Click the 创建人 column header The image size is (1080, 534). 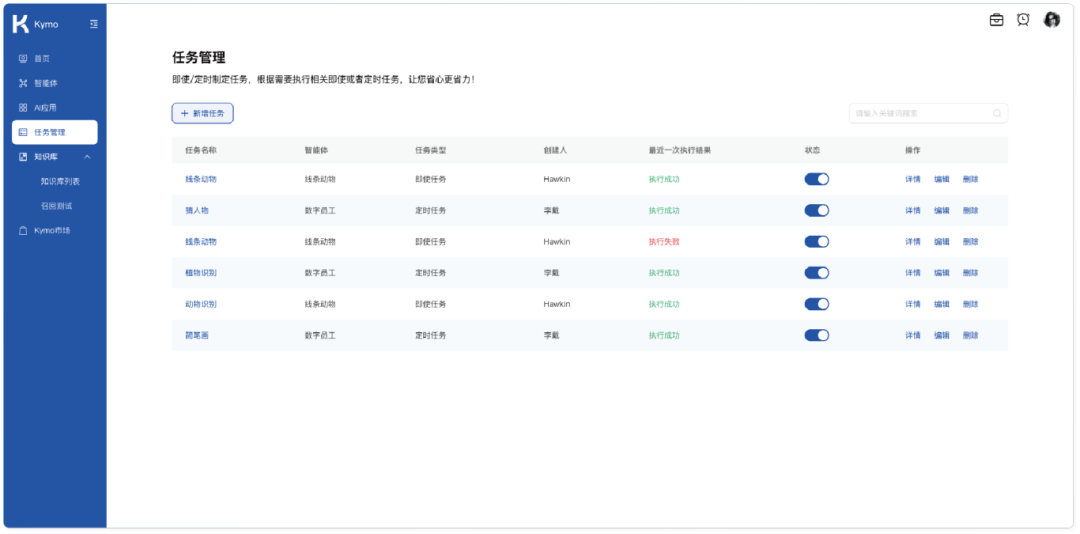point(555,150)
